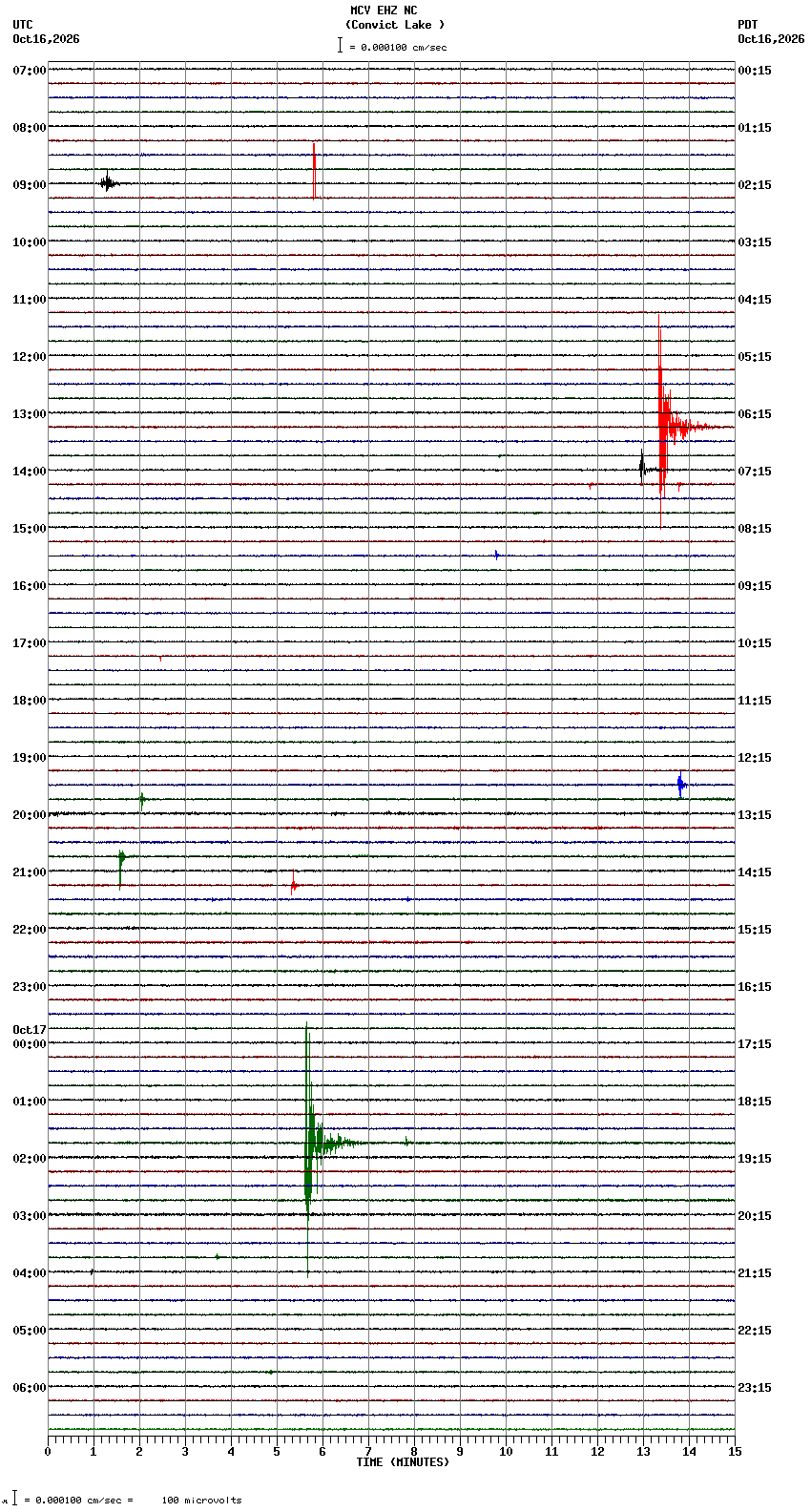811x1512 pixels.
Task: Click the 21:00 UTC time label
Action: 30,872
